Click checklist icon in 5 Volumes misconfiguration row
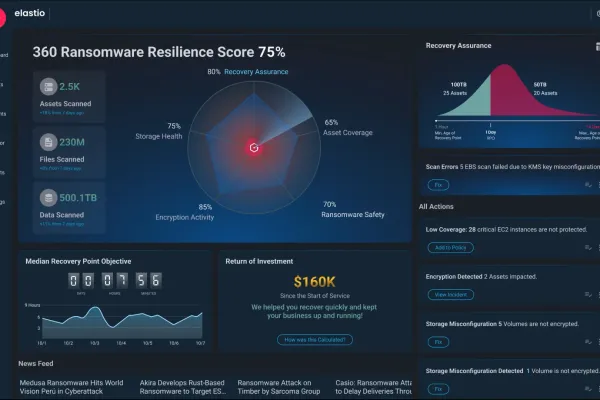The width and height of the screenshot is (600, 400). point(588,342)
